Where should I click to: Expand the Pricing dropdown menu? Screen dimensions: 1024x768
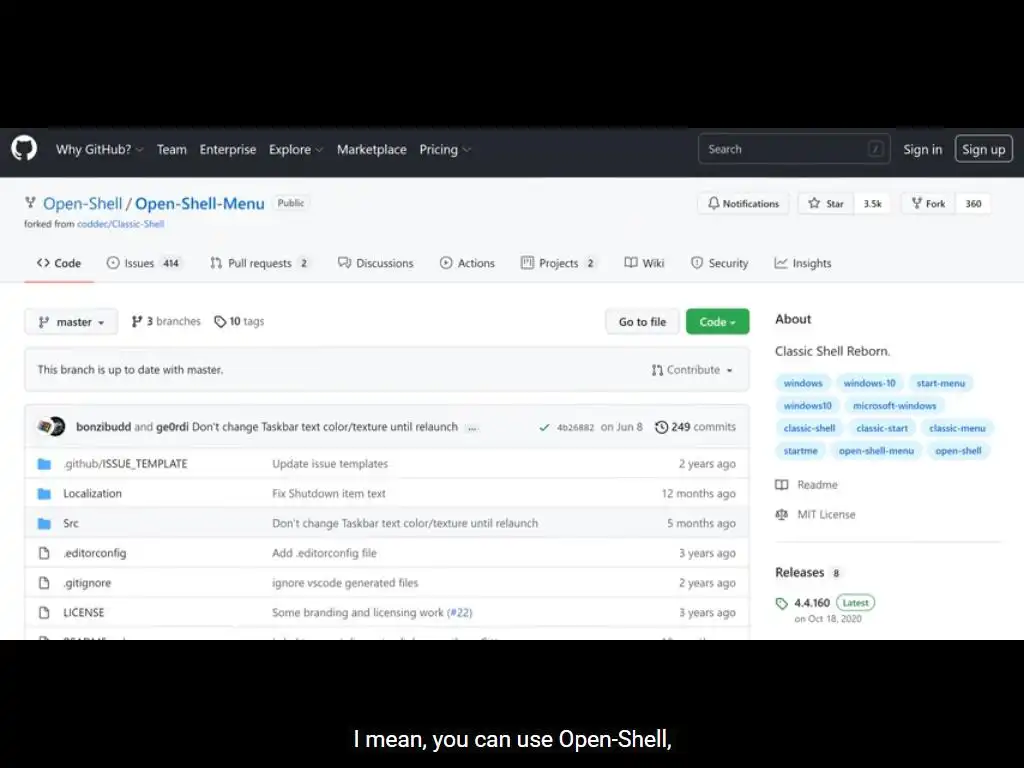click(x=445, y=150)
